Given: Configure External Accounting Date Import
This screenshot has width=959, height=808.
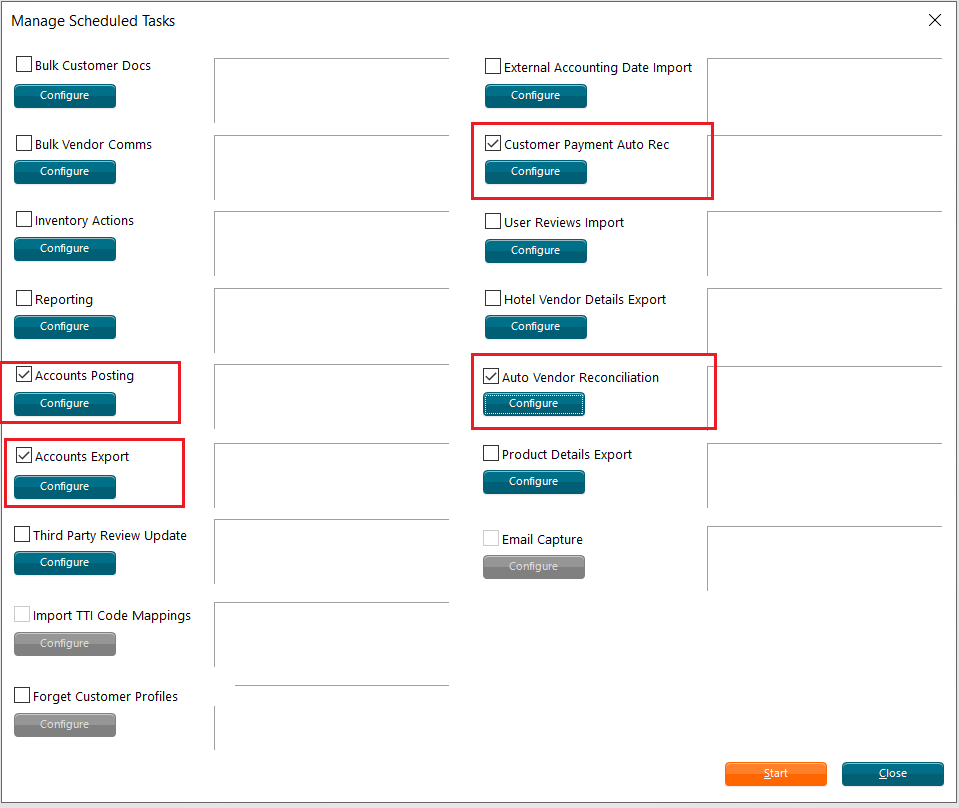Looking at the screenshot, I should click(x=536, y=96).
